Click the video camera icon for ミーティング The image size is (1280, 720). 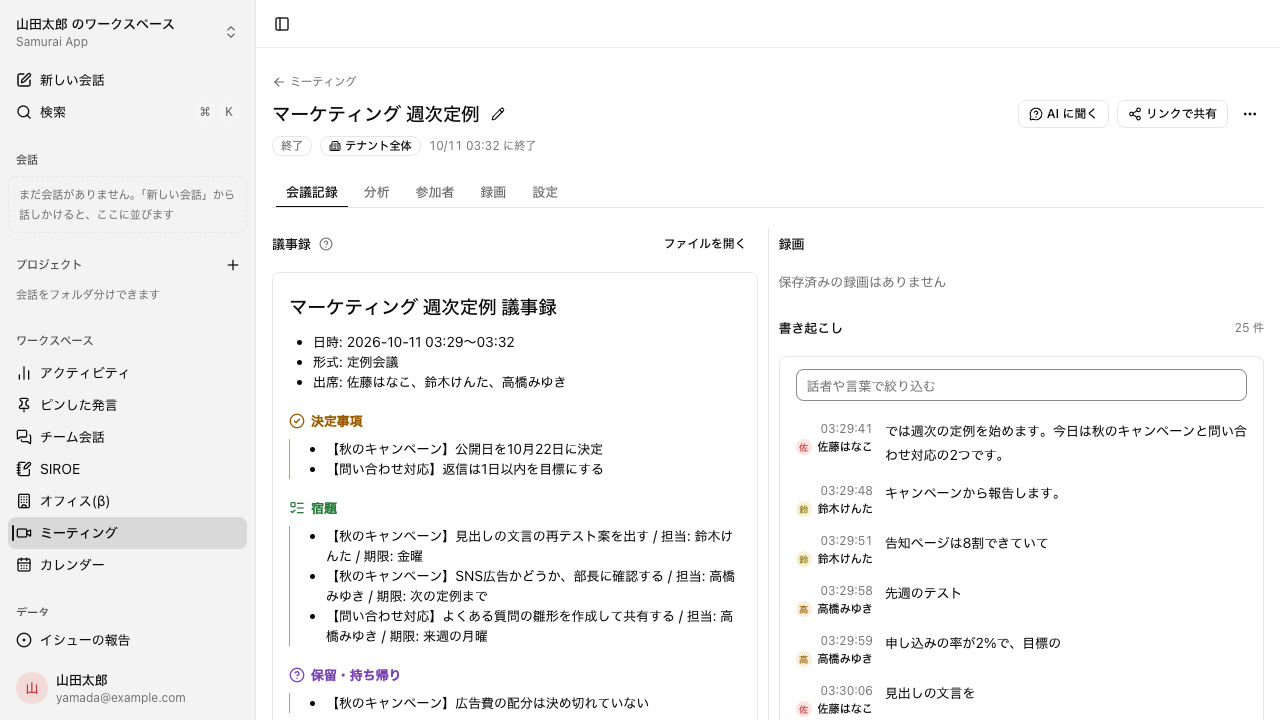click(x=24, y=533)
